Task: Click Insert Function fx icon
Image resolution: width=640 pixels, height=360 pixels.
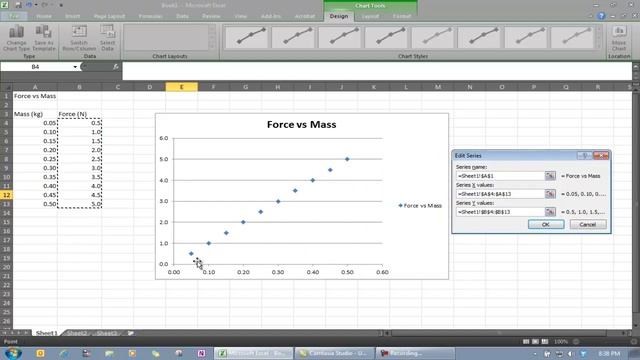Action: coord(116,67)
